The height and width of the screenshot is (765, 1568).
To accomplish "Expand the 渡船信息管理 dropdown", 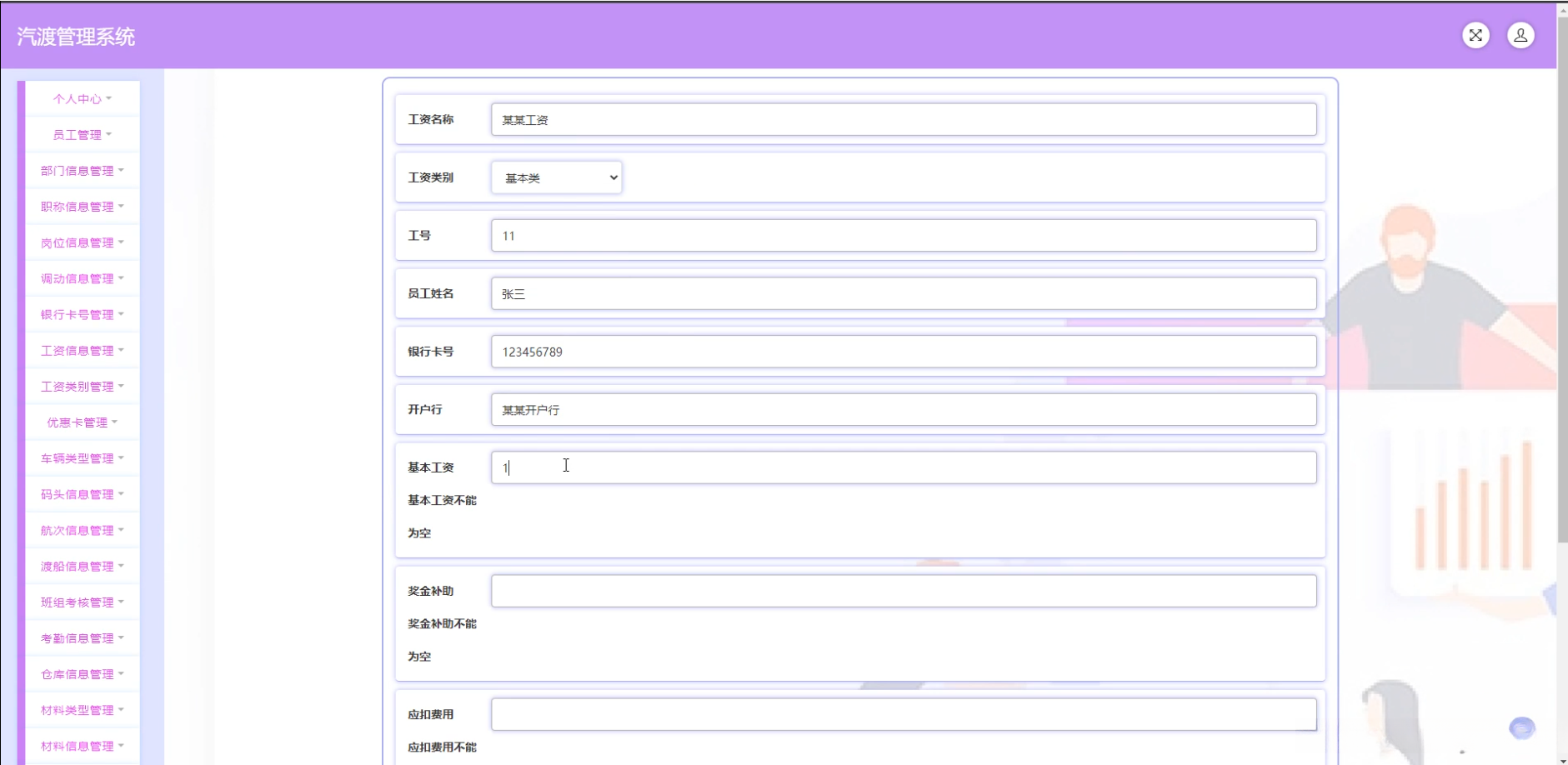I will (x=83, y=566).
